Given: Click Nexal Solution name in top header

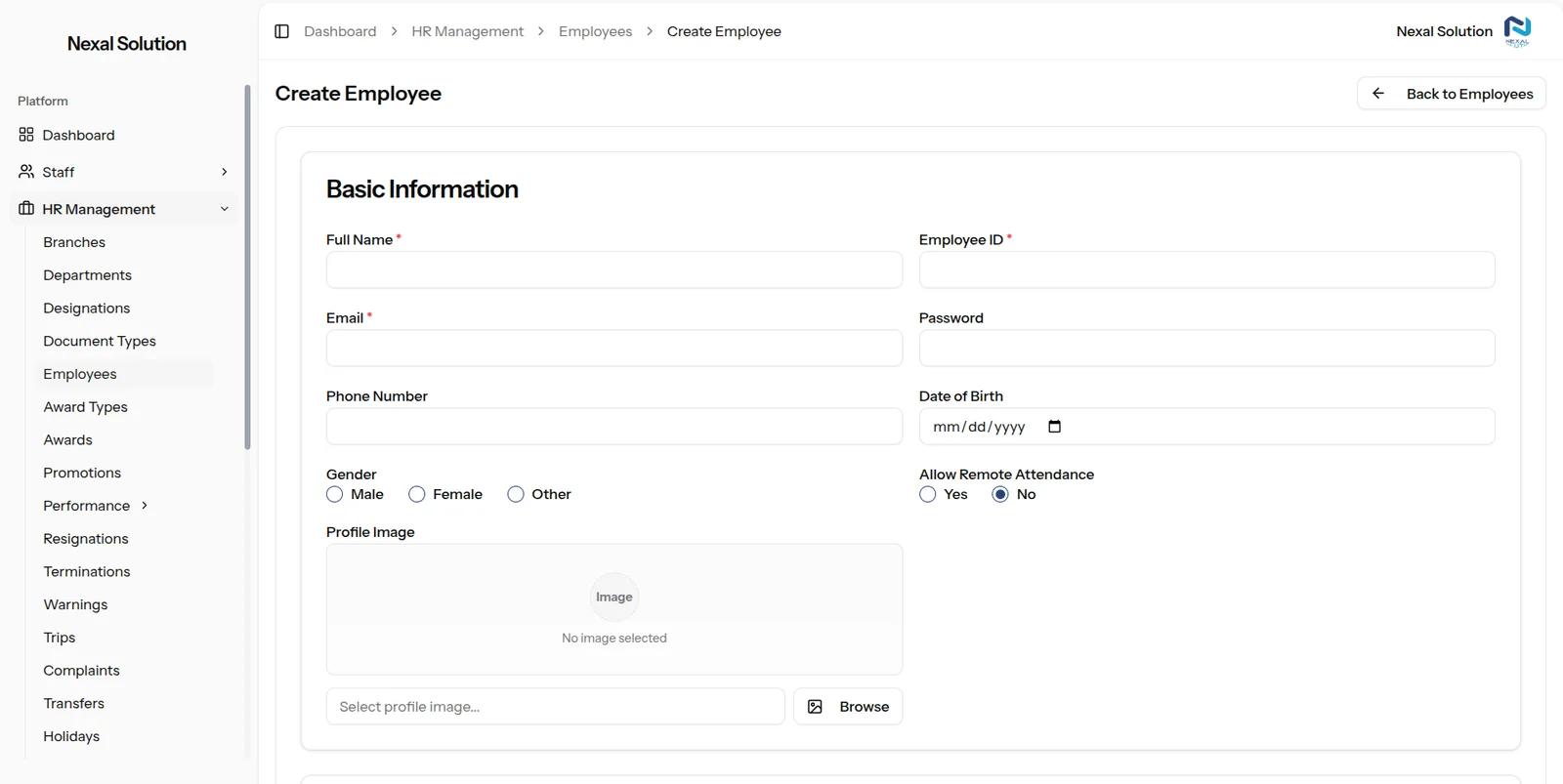Looking at the screenshot, I should pyautogui.click(x=1444, y=31).
